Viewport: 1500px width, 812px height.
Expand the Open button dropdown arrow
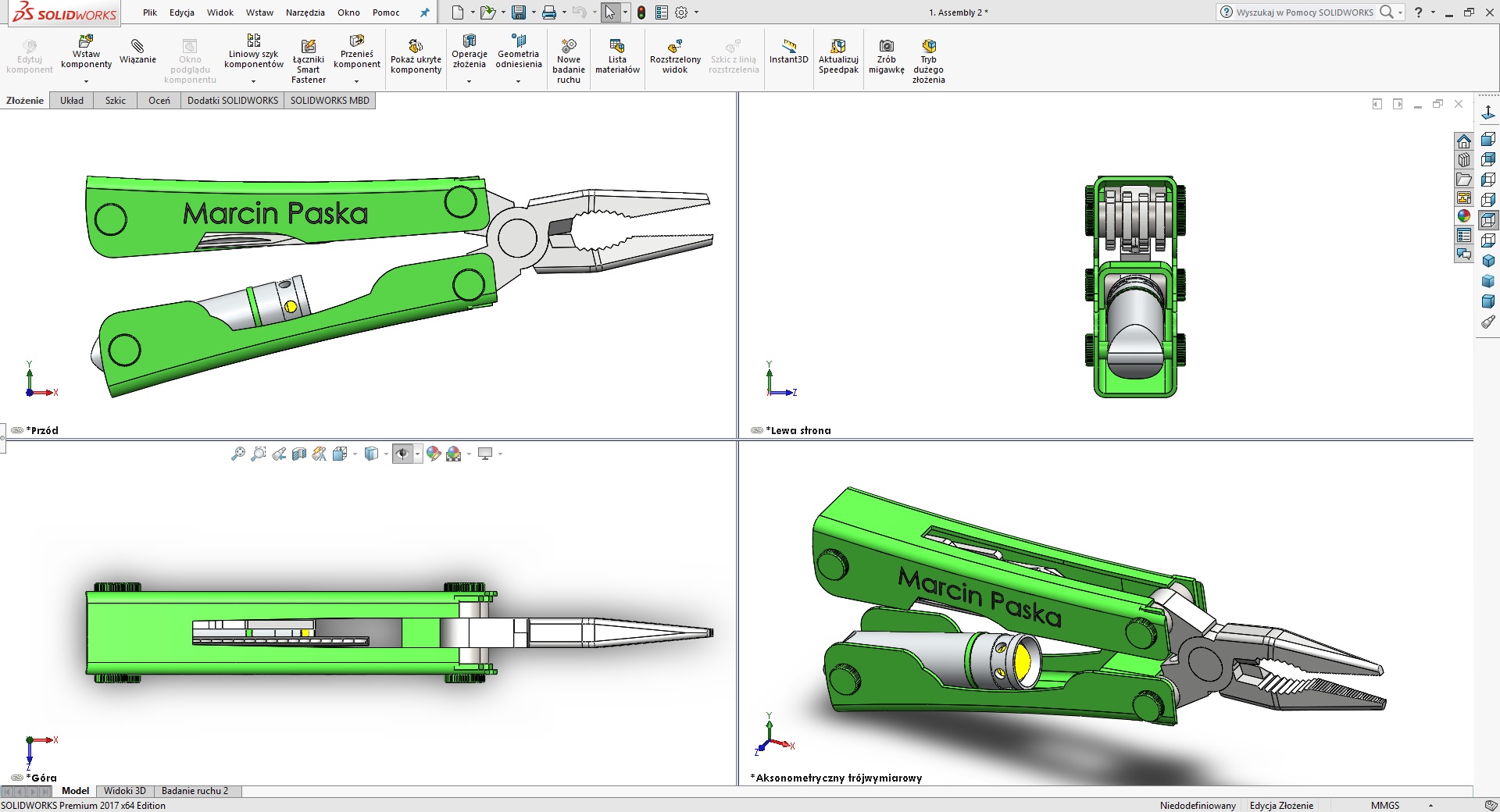[x=502, y=12]
